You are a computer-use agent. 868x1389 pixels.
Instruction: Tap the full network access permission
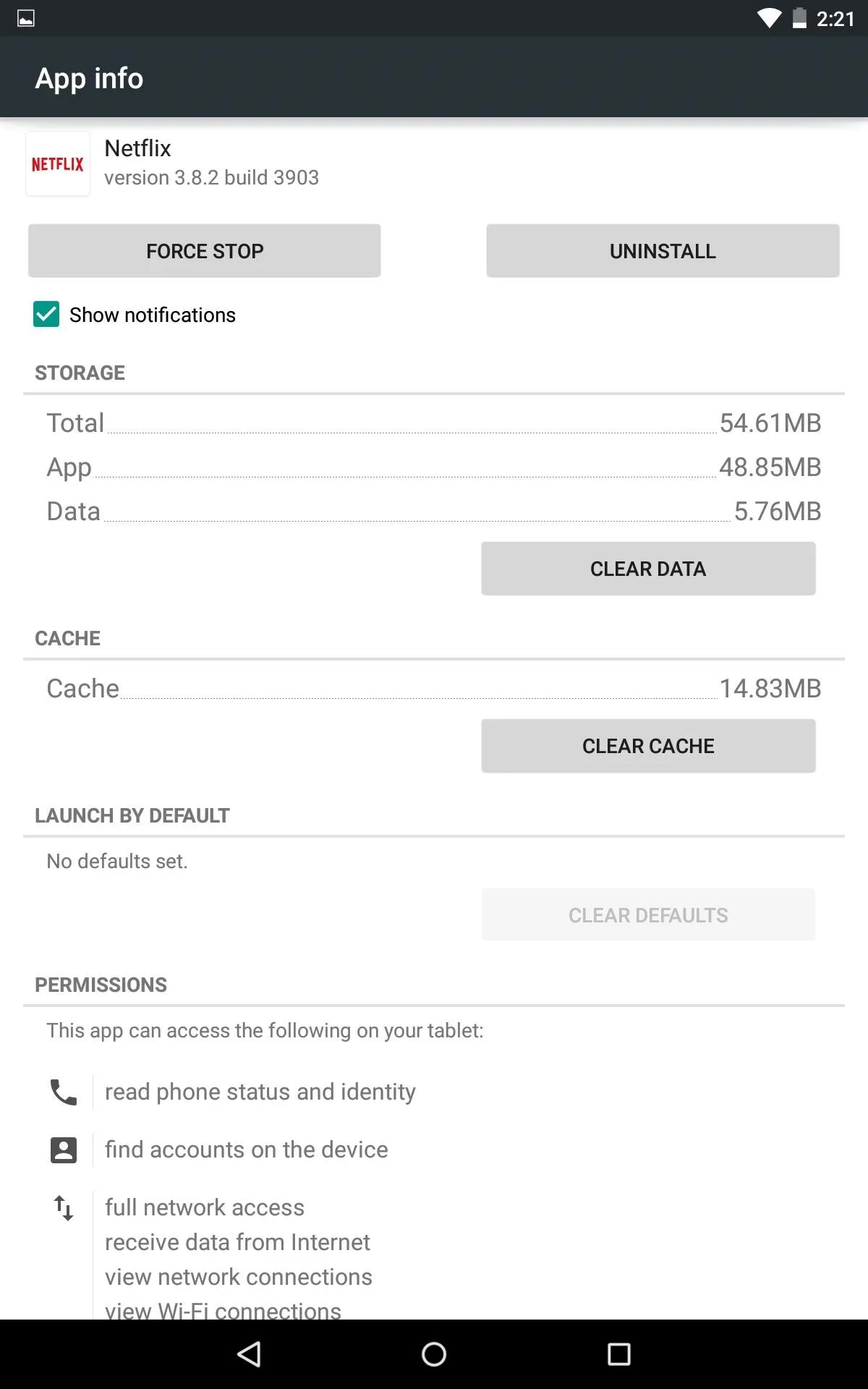click(x=205, y=1207)
